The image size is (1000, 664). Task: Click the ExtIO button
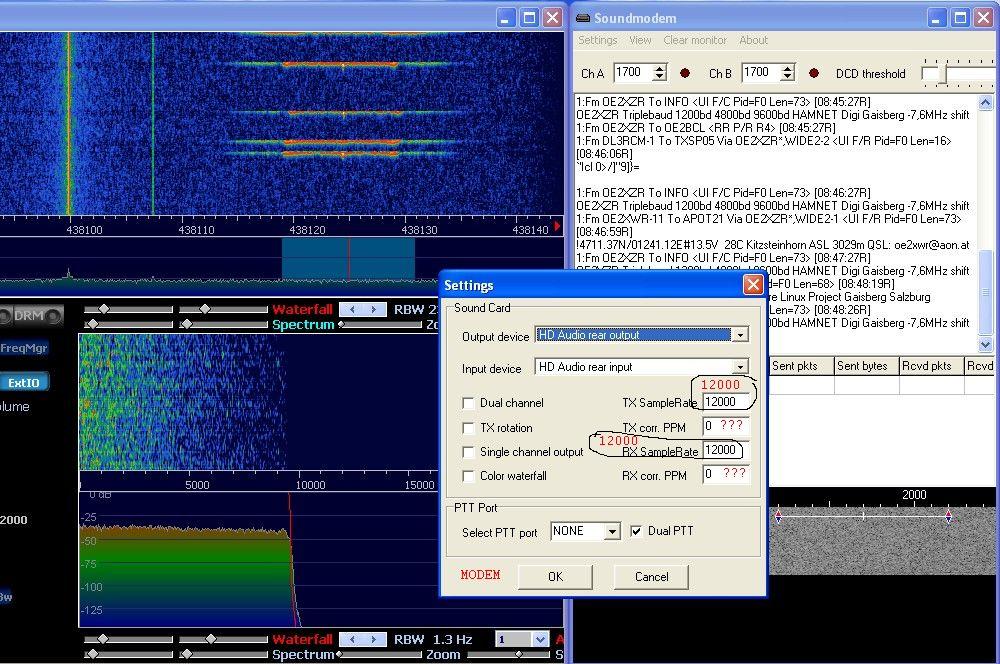point(24,382)
